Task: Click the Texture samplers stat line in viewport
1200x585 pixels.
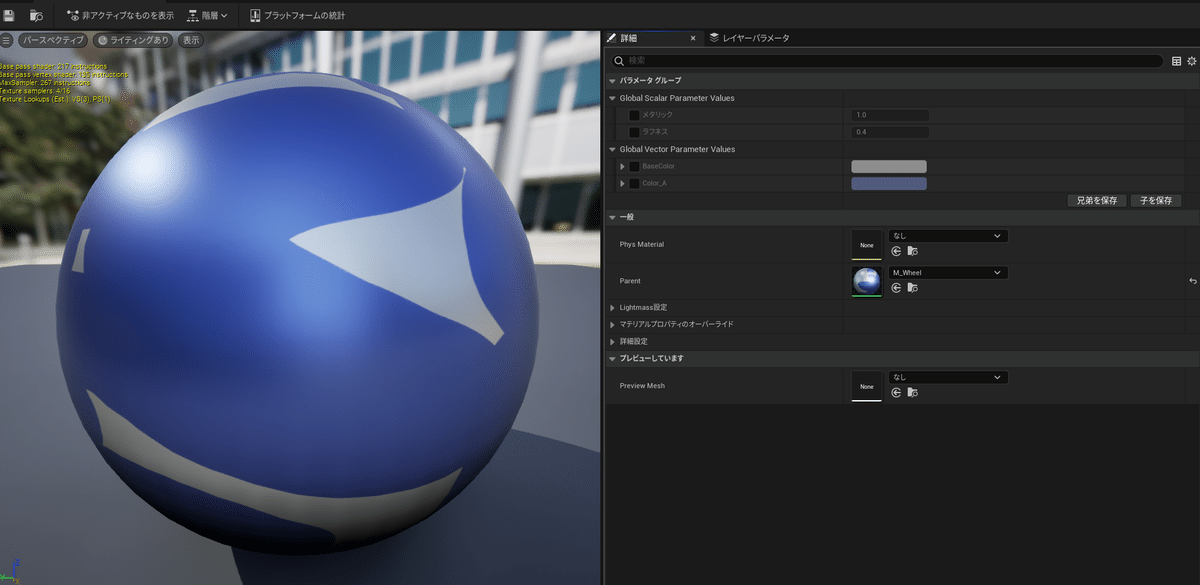Action: (36, 91)
